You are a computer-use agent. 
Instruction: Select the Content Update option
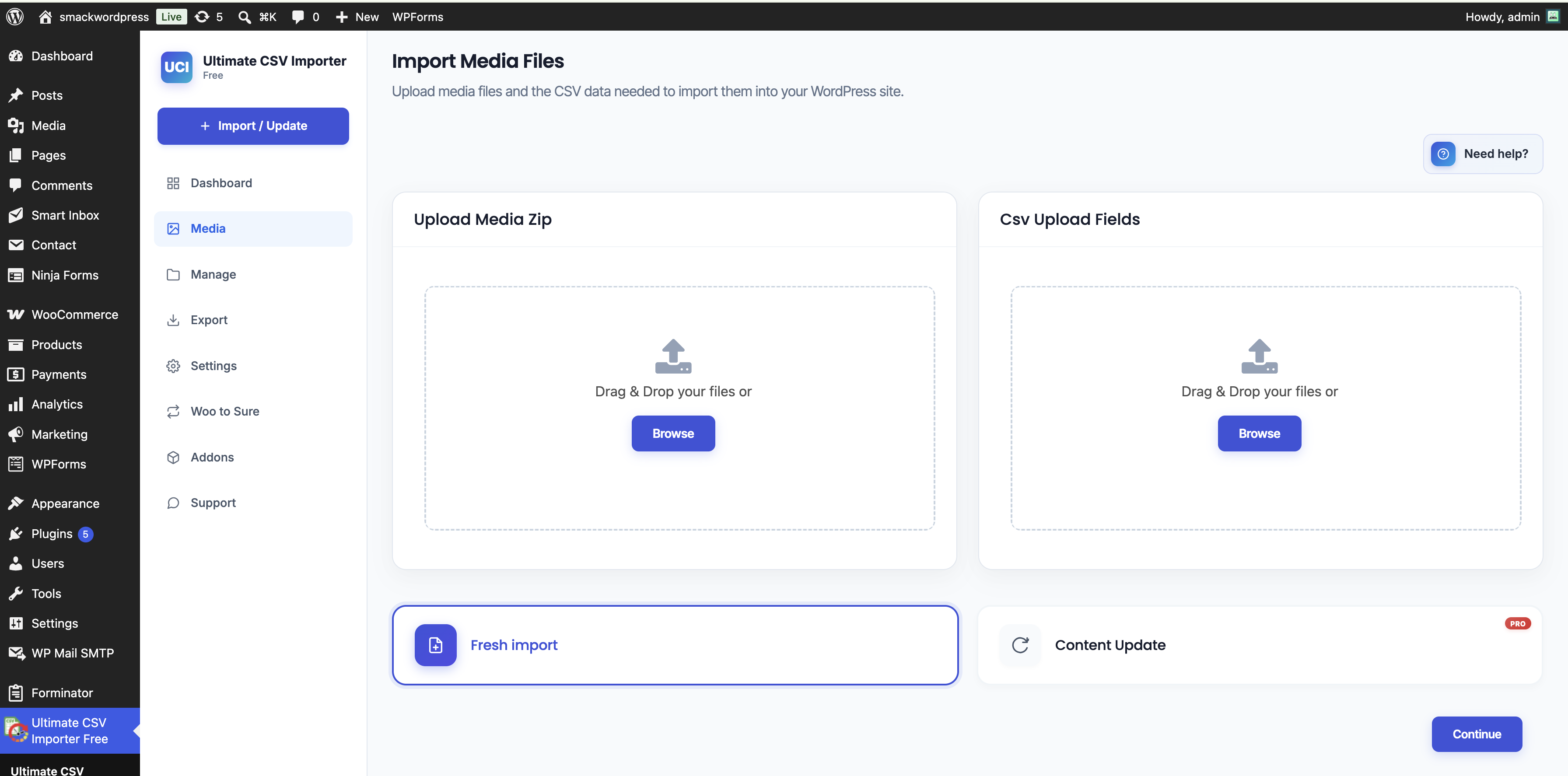pos(1260,645)
